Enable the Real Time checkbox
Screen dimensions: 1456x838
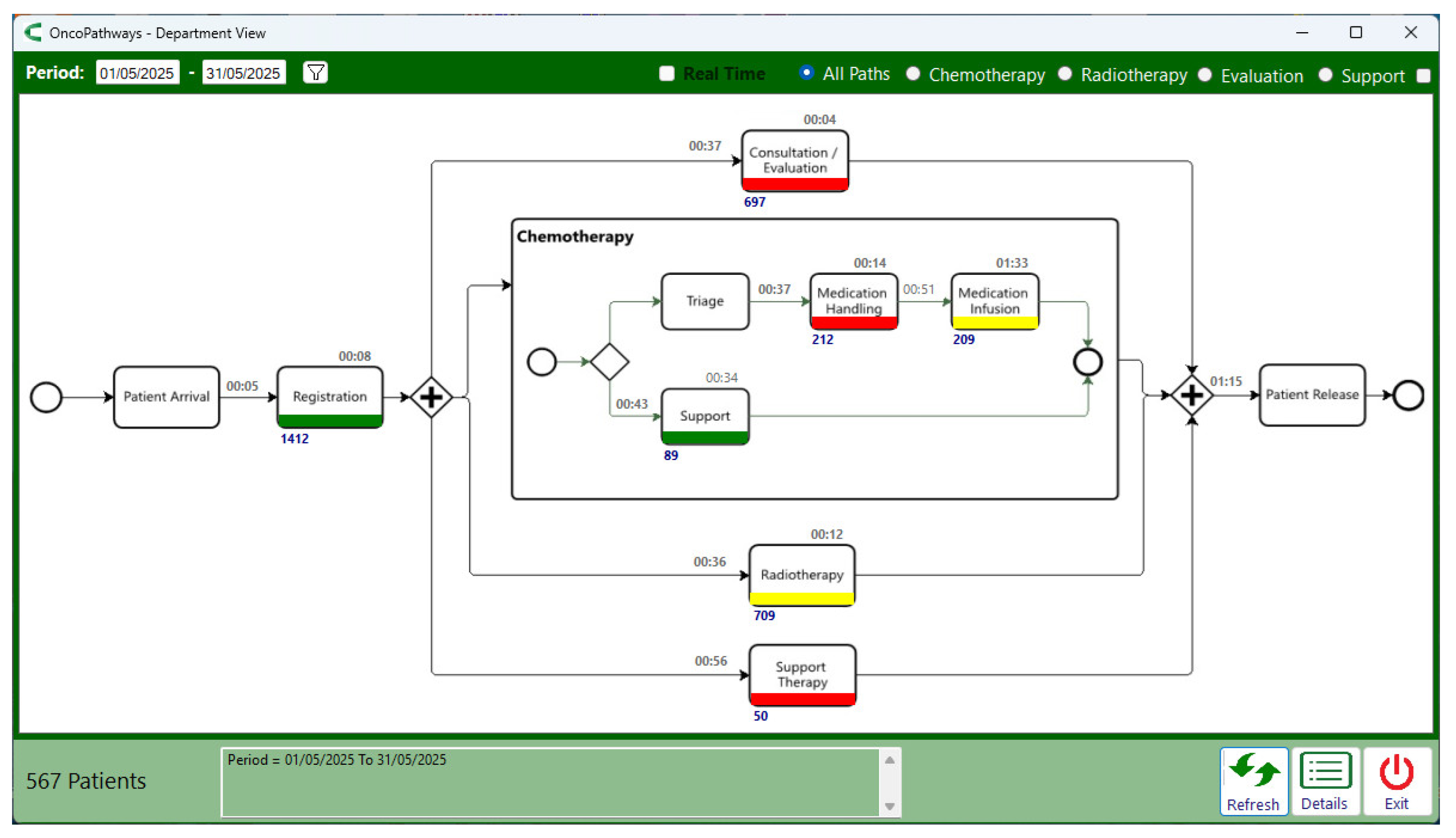(666, 74)
